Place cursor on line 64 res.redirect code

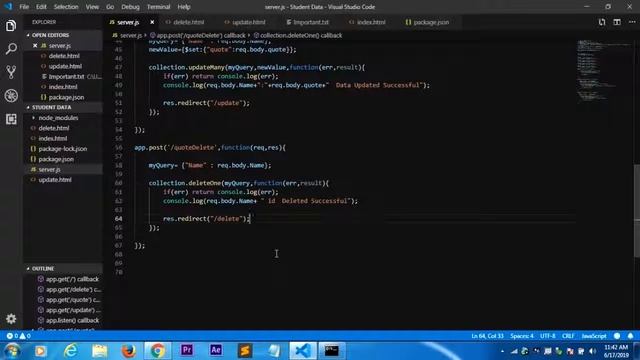[x=206, y=219]
